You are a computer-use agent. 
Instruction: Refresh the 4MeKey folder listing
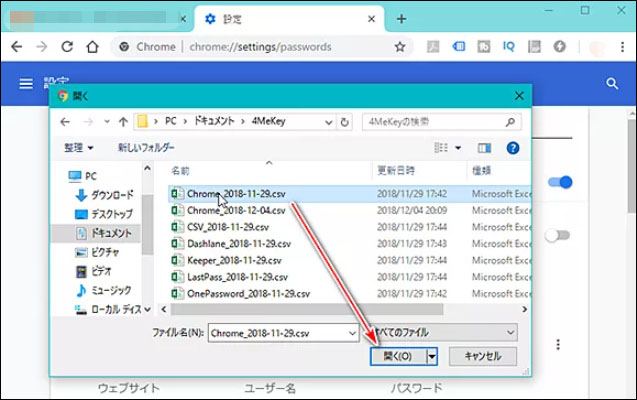coord(345,122)
